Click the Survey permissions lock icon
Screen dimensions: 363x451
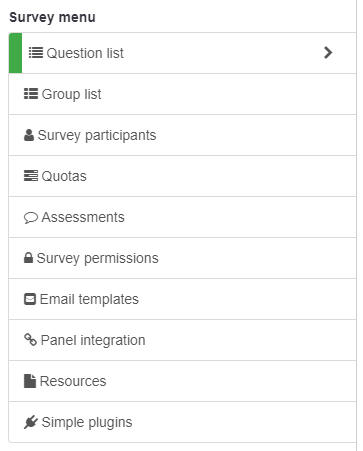[x=28, y=258]
